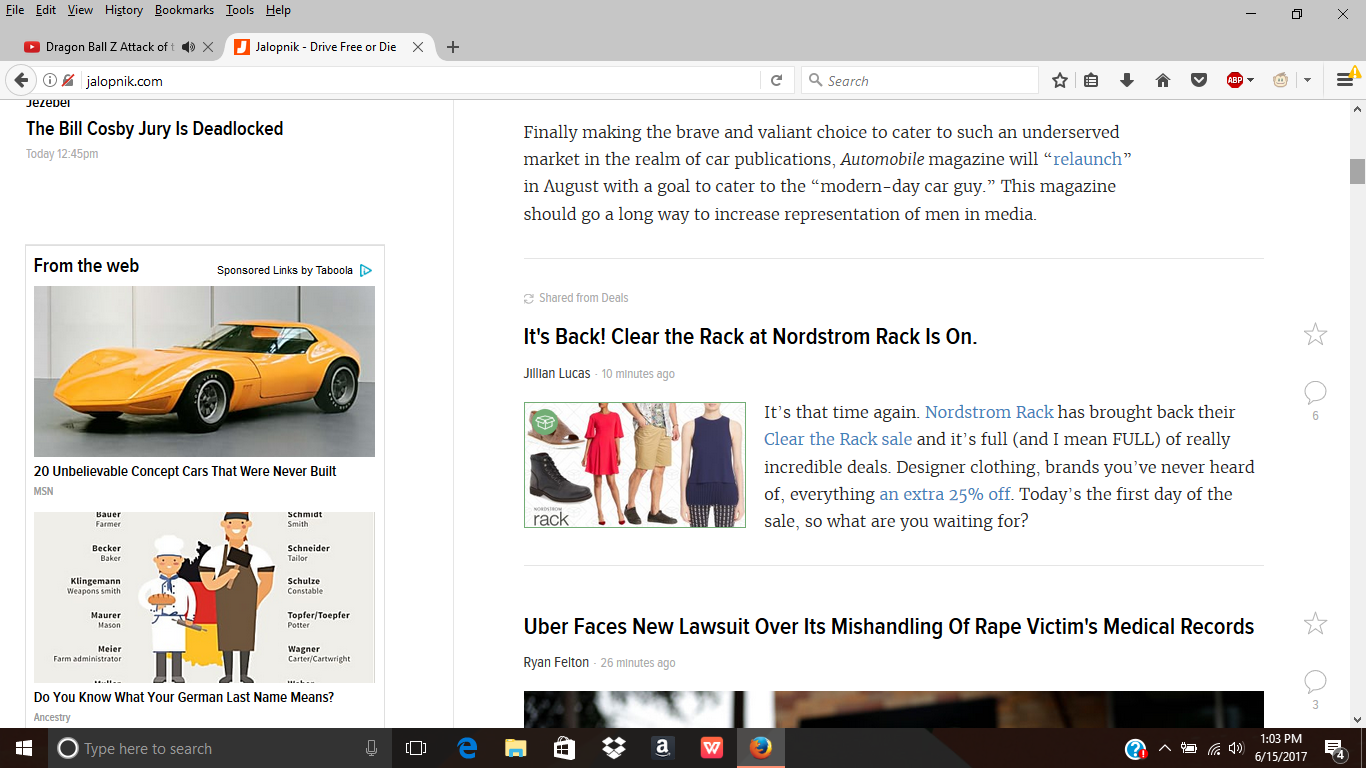
Task: Open the Edit menu
Action: [46, 10]
